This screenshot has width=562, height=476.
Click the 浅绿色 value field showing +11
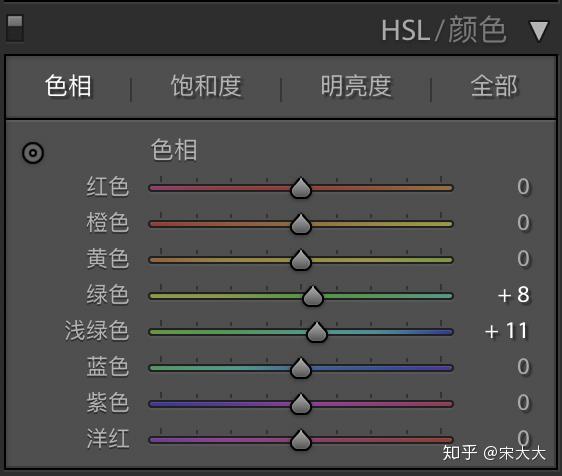pos(507,330)
